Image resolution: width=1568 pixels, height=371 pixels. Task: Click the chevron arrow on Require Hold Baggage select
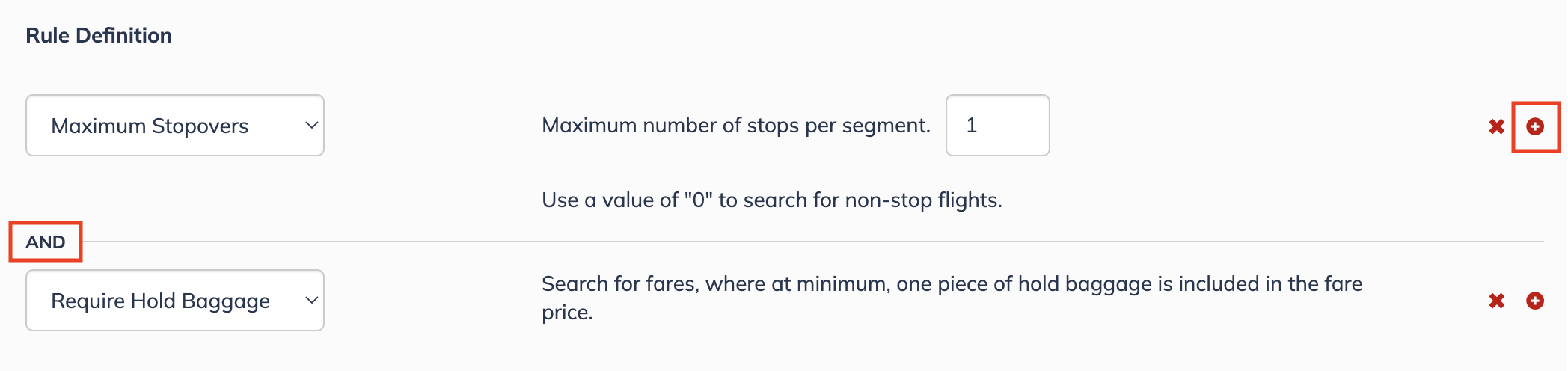coord(312,301)
